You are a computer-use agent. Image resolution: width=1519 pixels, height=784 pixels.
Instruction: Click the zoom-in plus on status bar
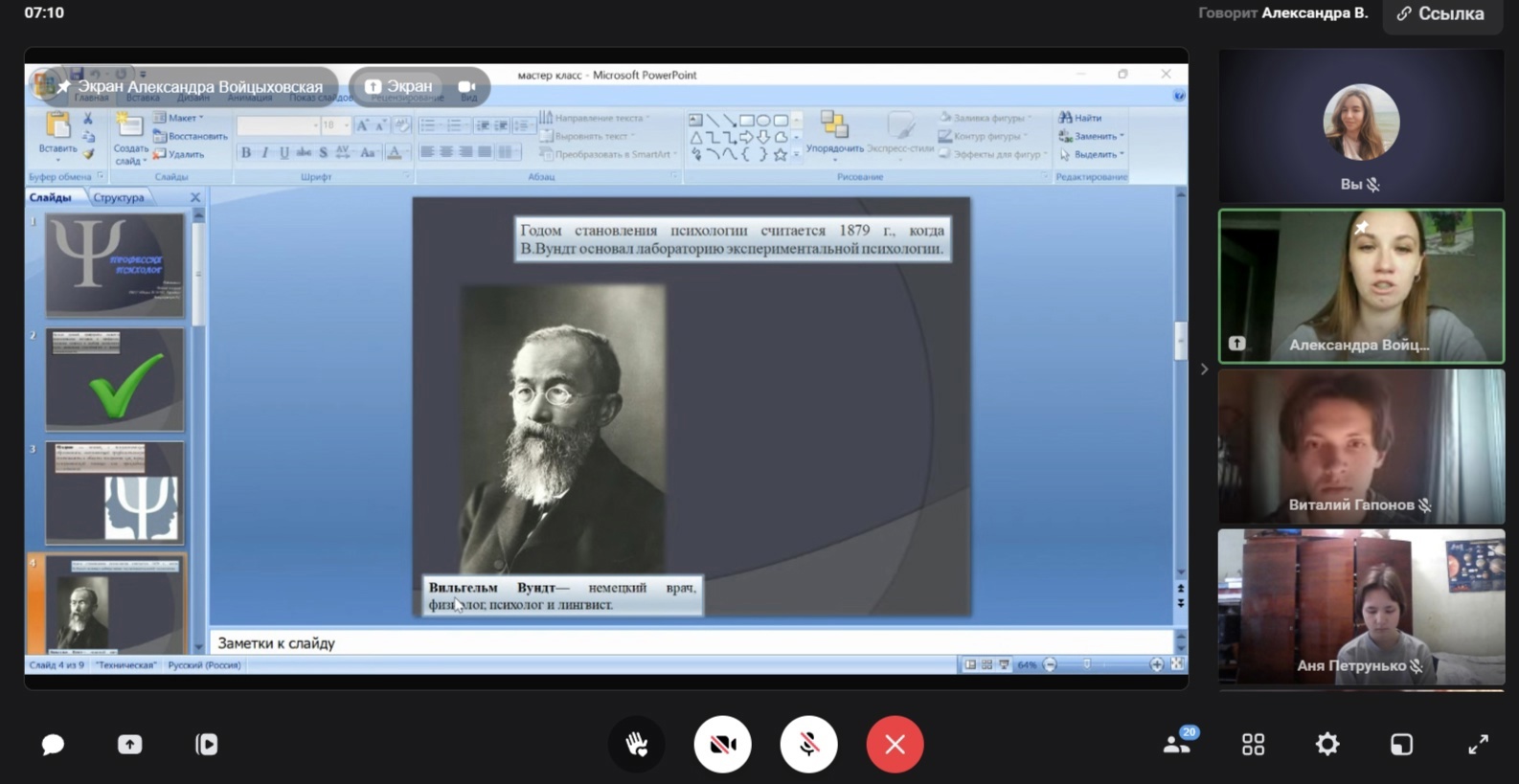click(x=1156, y=664)
